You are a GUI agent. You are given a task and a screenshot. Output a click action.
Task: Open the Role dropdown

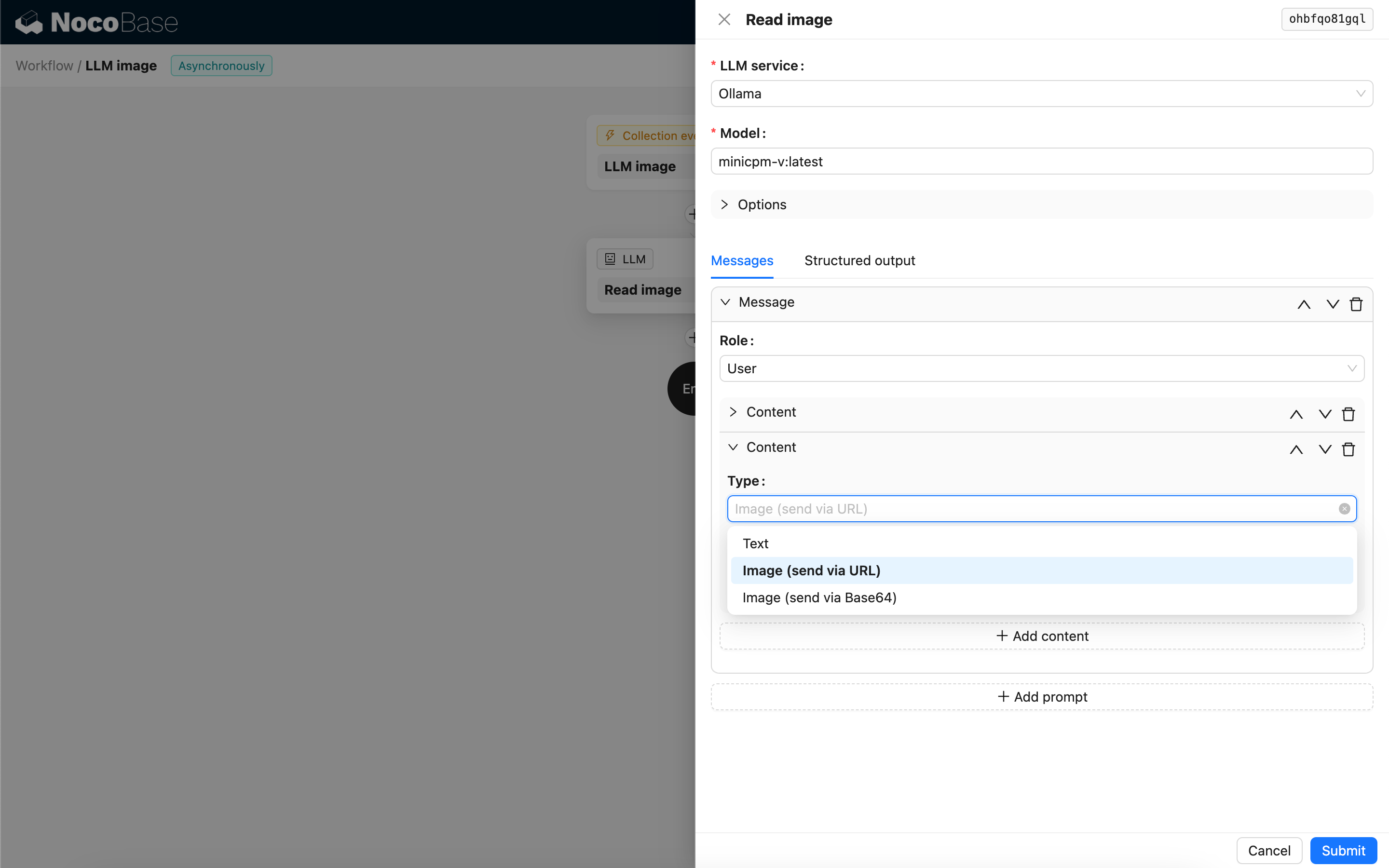point(1041,368)
